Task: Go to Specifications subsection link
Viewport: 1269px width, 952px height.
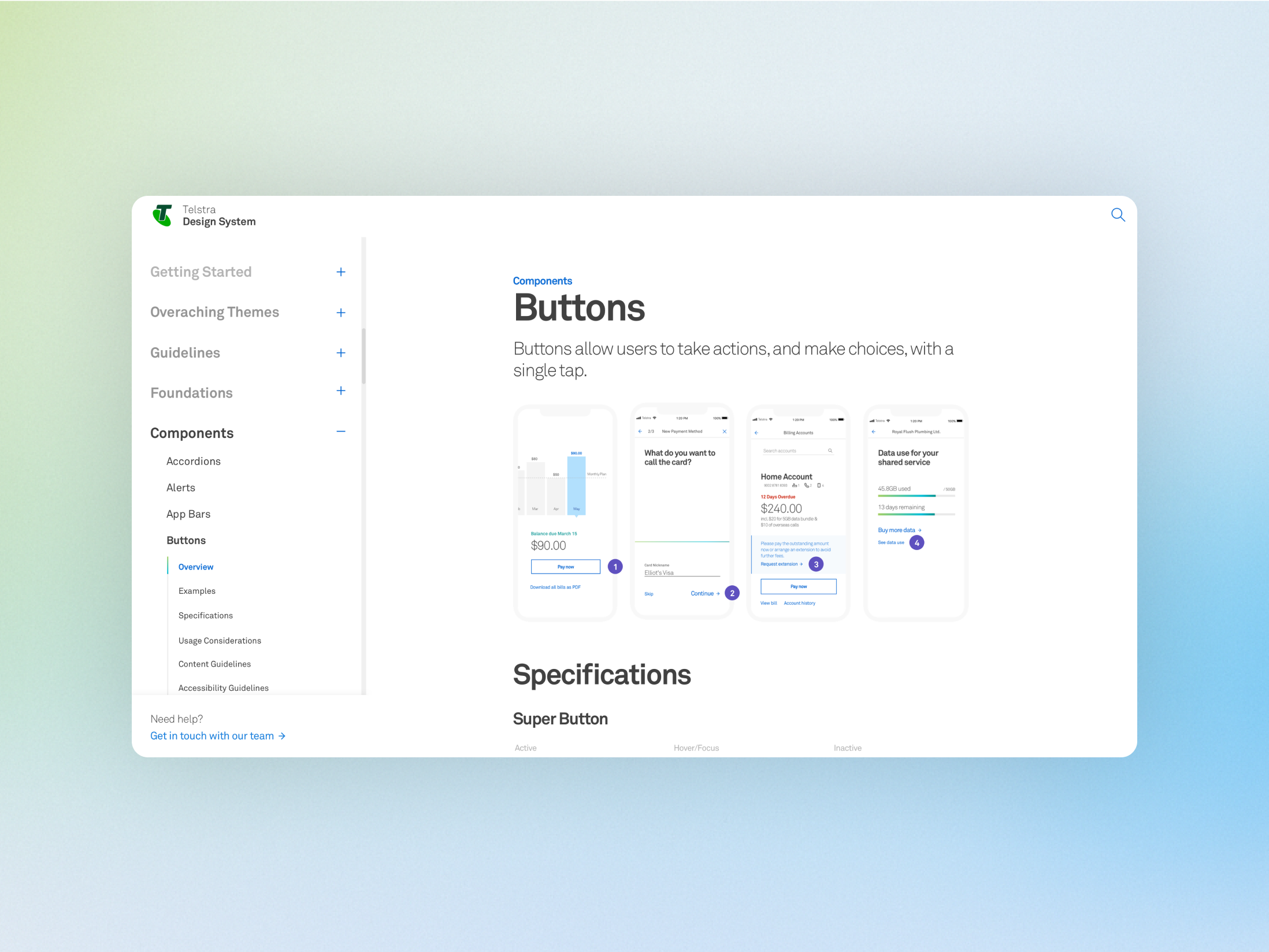Action: [x=206, y=615]
